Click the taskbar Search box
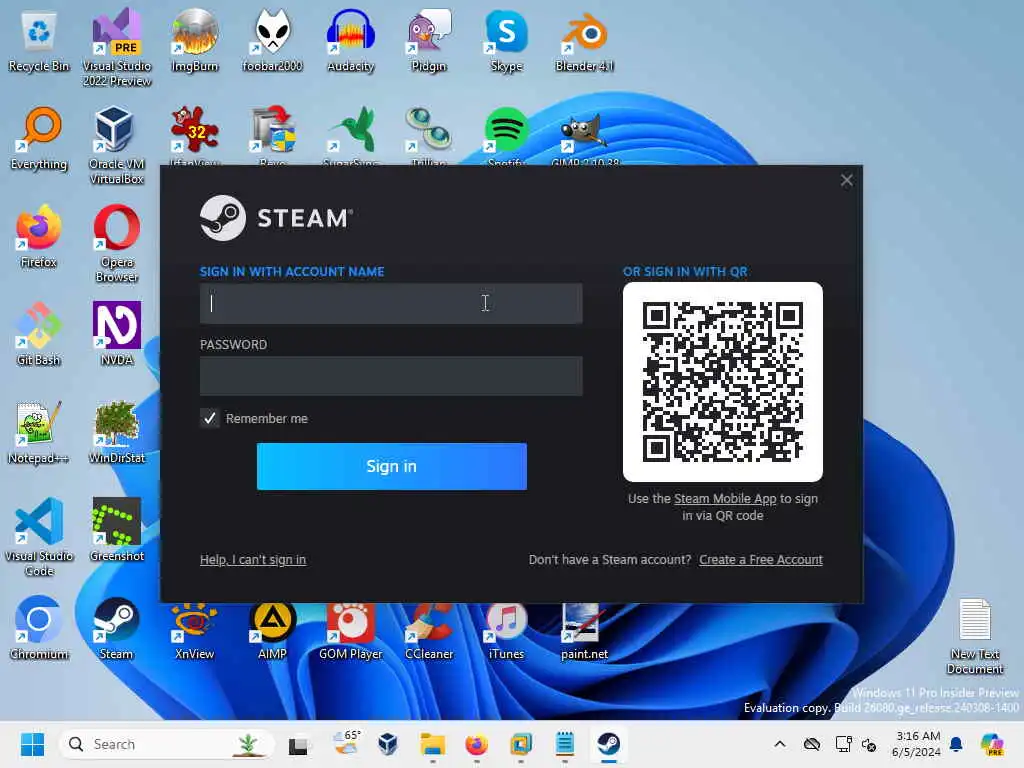Image resolution: width=1024 pixels, height=768 pixels. click(167, 744)
